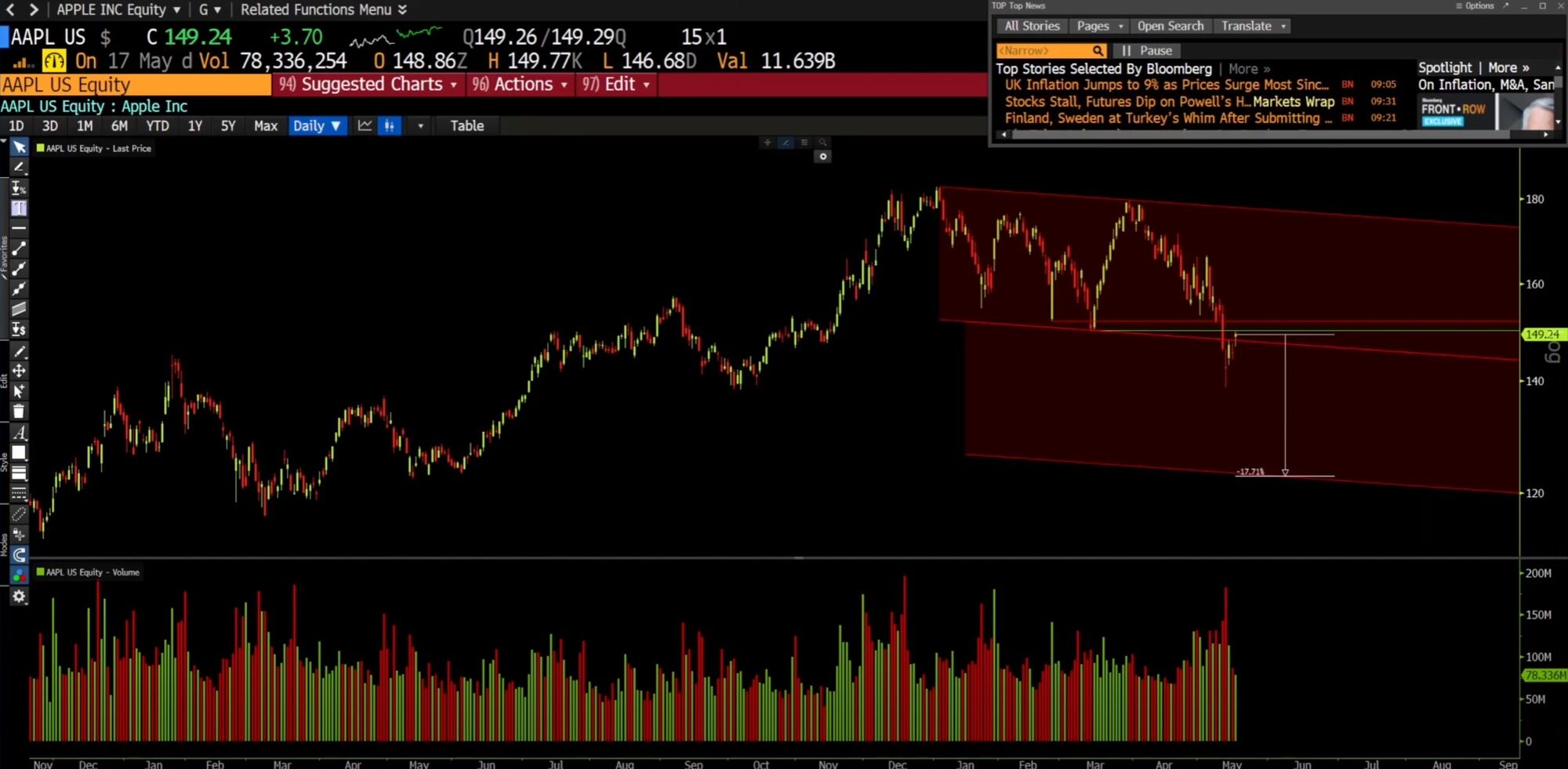Click the search icon in Narrow field
The image size is (1568, 769).
click(x=1098, y=51)
